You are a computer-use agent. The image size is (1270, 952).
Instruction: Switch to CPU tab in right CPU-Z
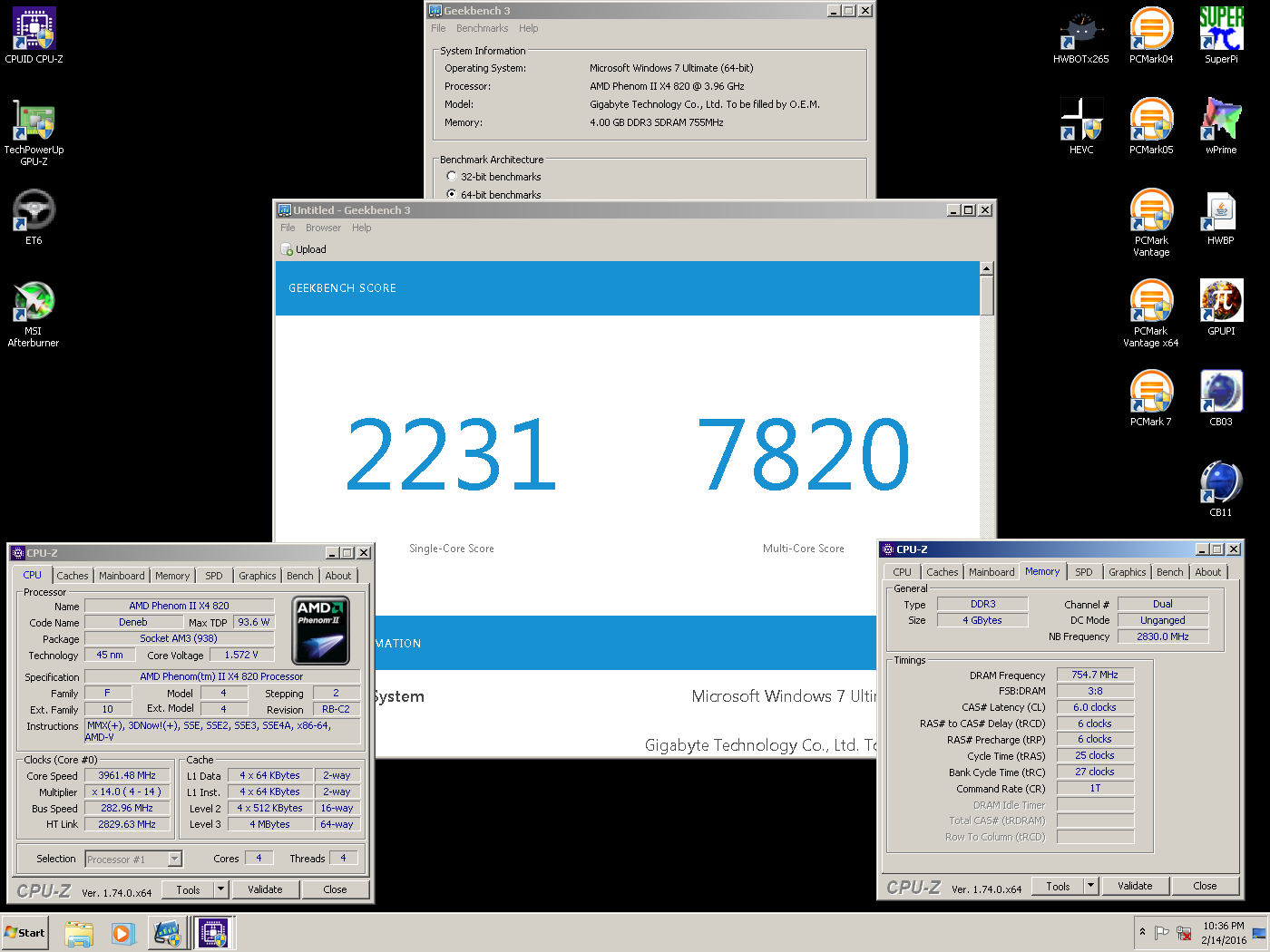point(902,572)
